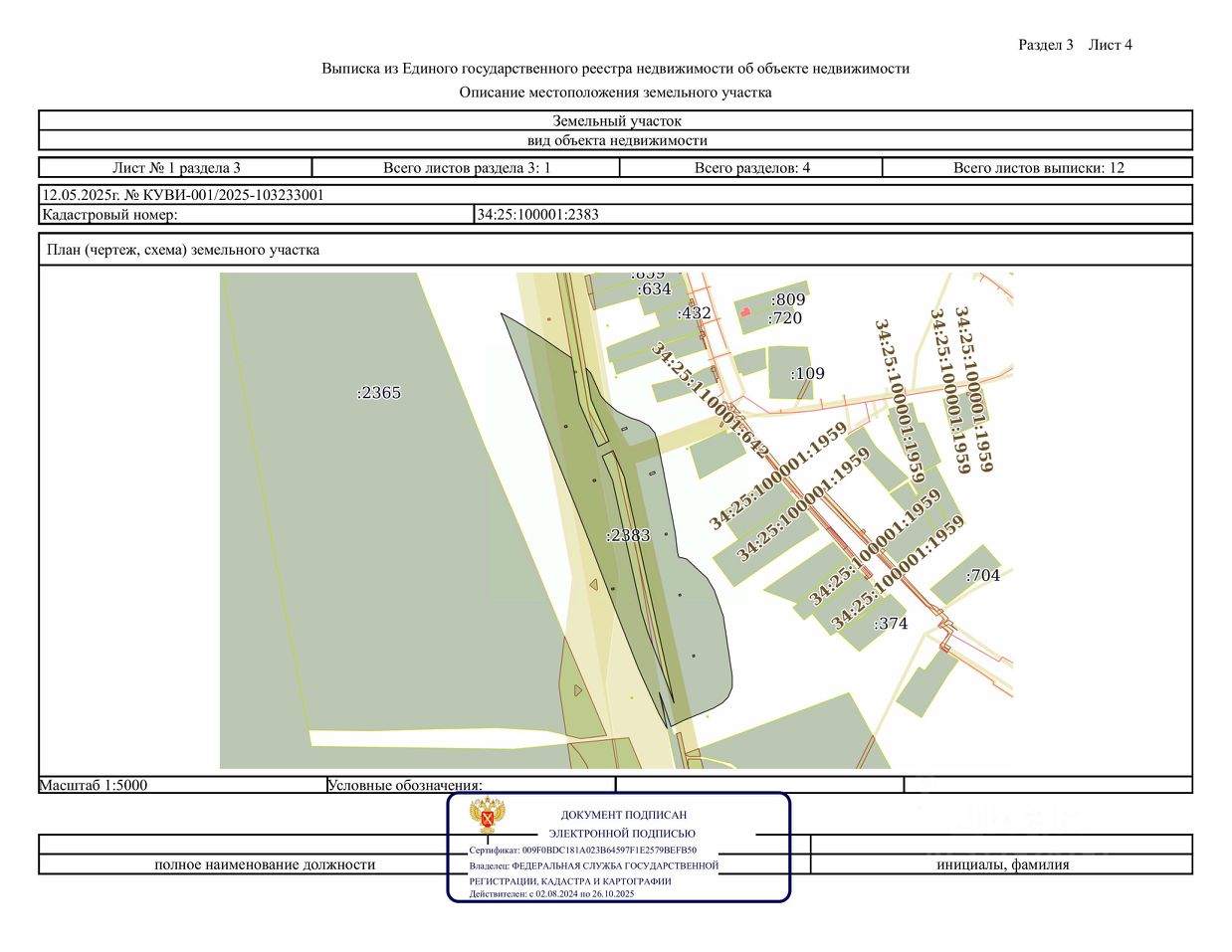Click parcel label ":2383" on the map
This screenshot has width=1232, height=952.
(x=628, y=535)
